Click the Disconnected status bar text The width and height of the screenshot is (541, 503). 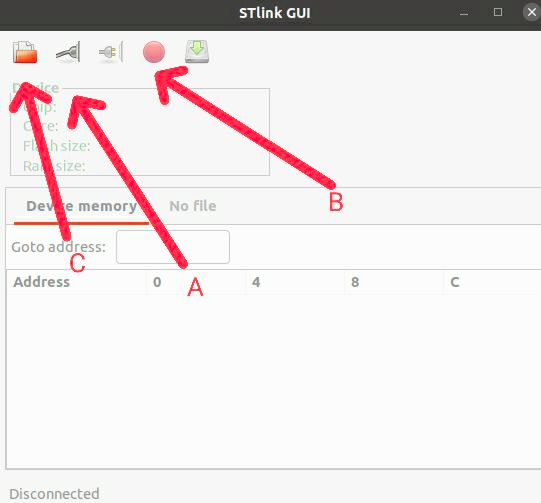click(x=55, y=494)
